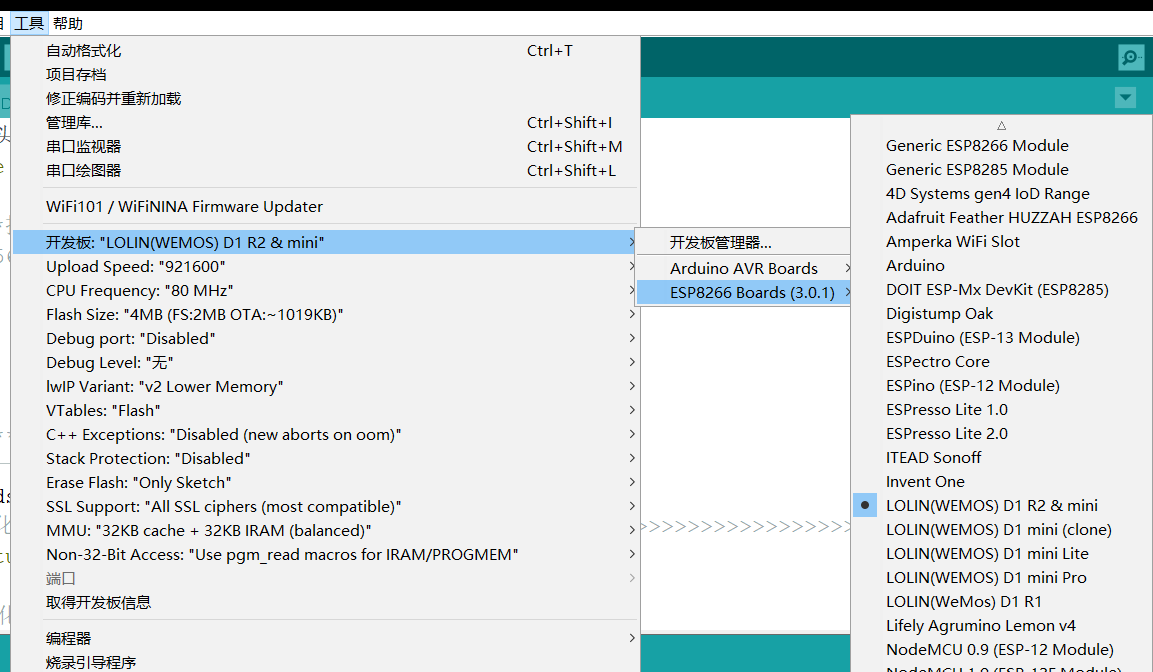The width and height of the screenshot is (1153, 672).
Task: Expand the Upload Speed submenu
Action: [325, 267]
